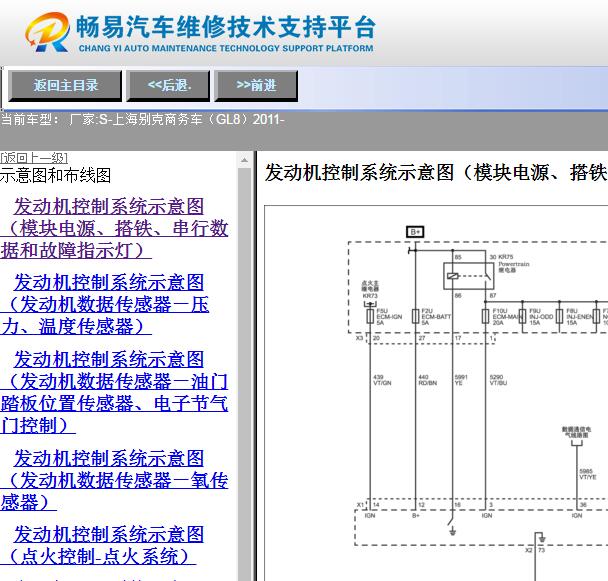
Task: Click the 440 RD/BN wire label
Action: tap(427, 380)
